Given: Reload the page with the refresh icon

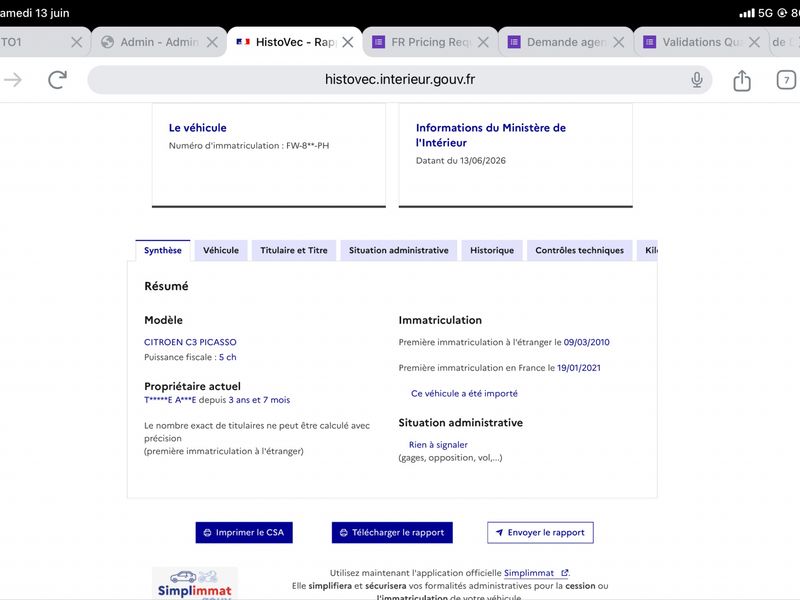Looking at the screenshot, I should (57, 80).
